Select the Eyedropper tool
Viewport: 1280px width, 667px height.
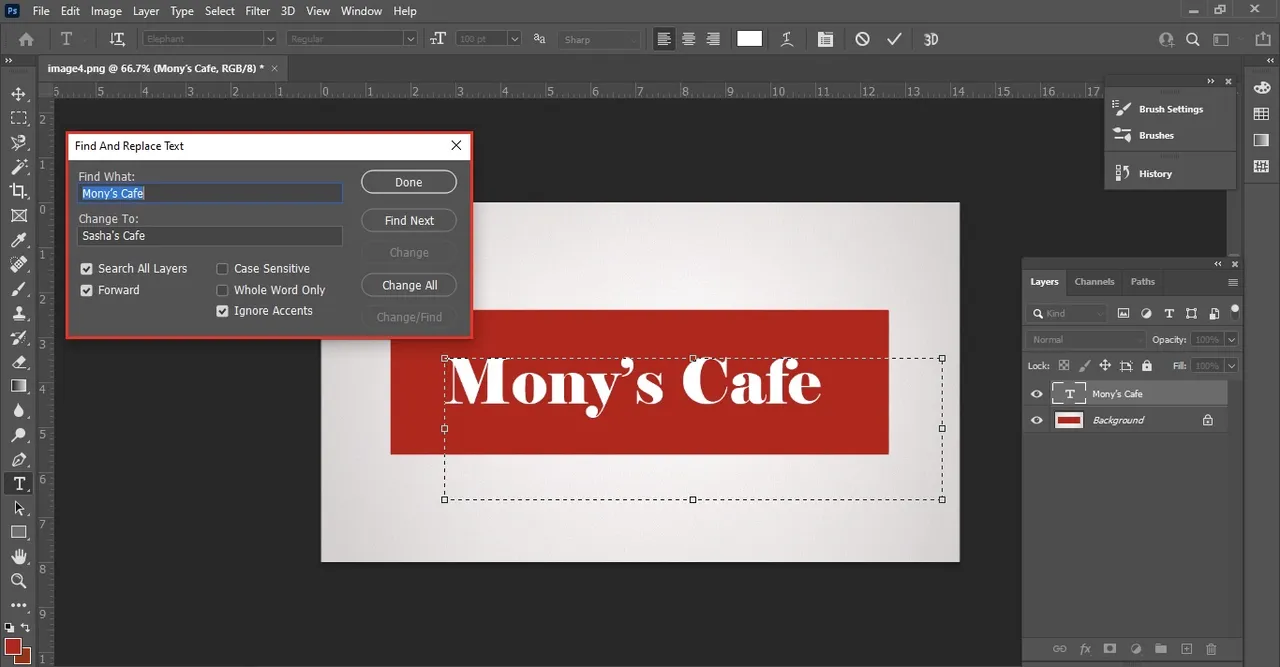[18, 240]
